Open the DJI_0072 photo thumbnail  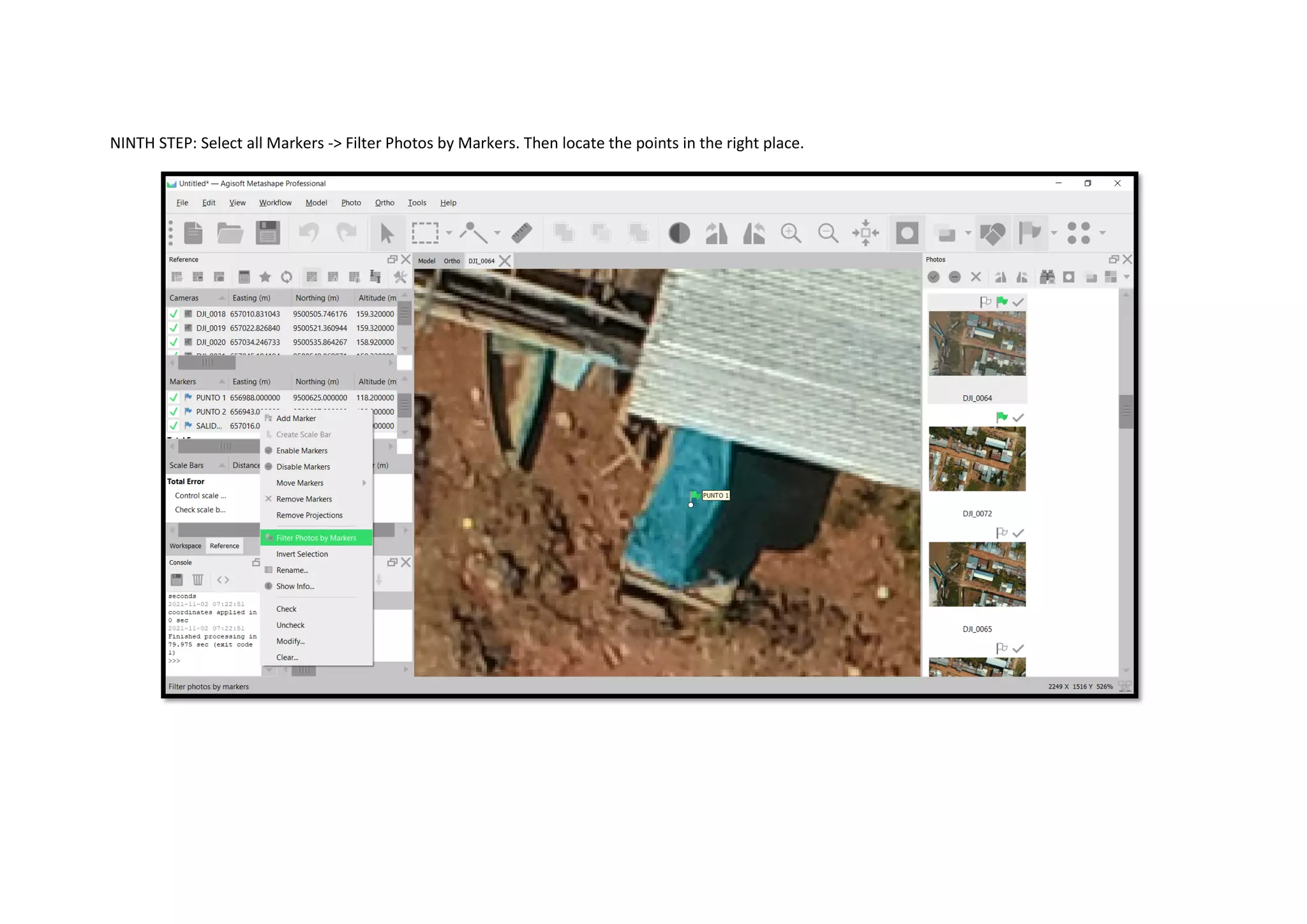pyautogui.click(x=977, y=459)
